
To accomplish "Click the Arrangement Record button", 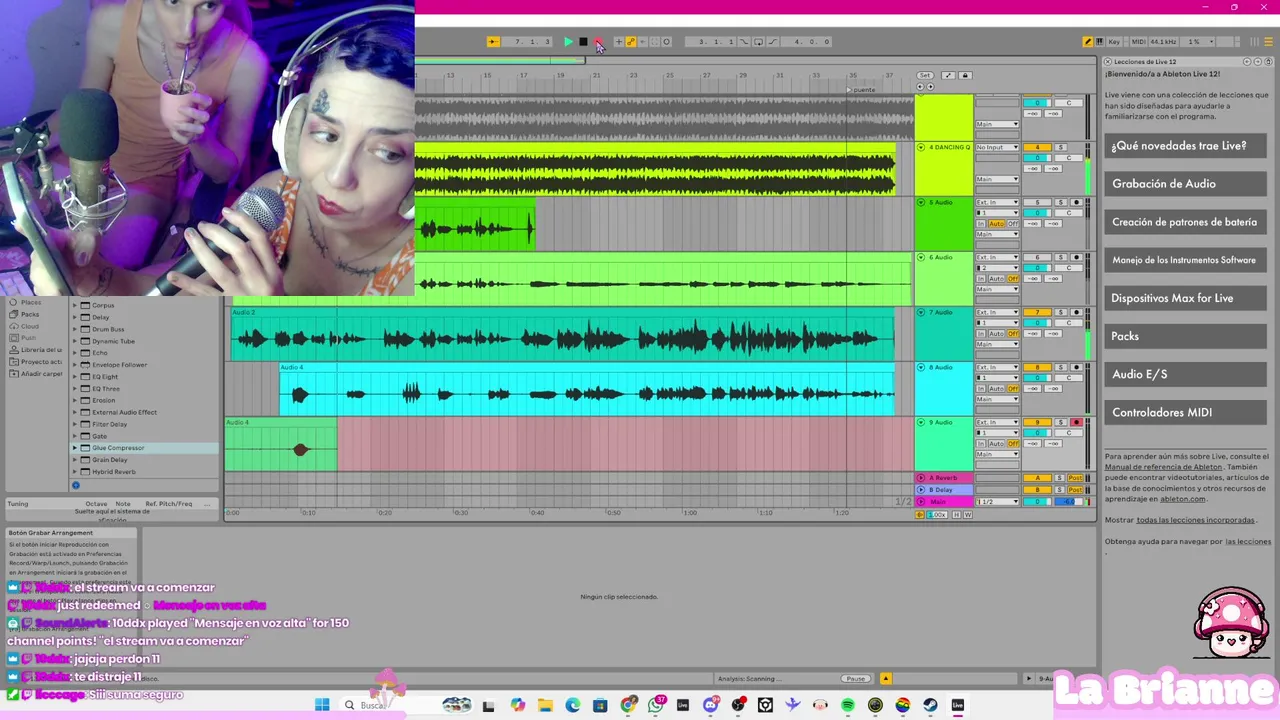I will pos(598,42).
